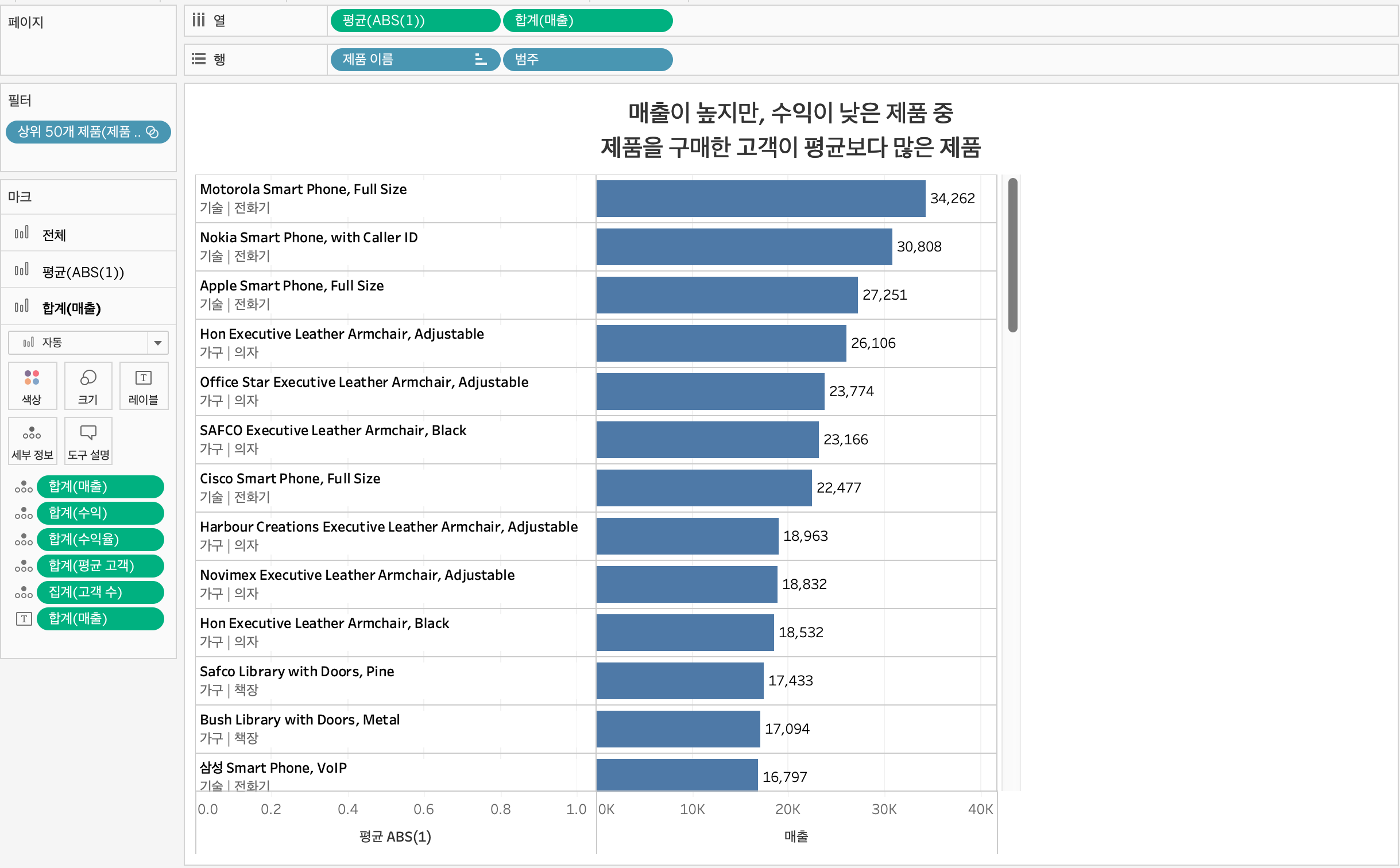Switch to the 합계(매출) marks tab
This screenshot has height=868, width=1400.
point(88,307)
